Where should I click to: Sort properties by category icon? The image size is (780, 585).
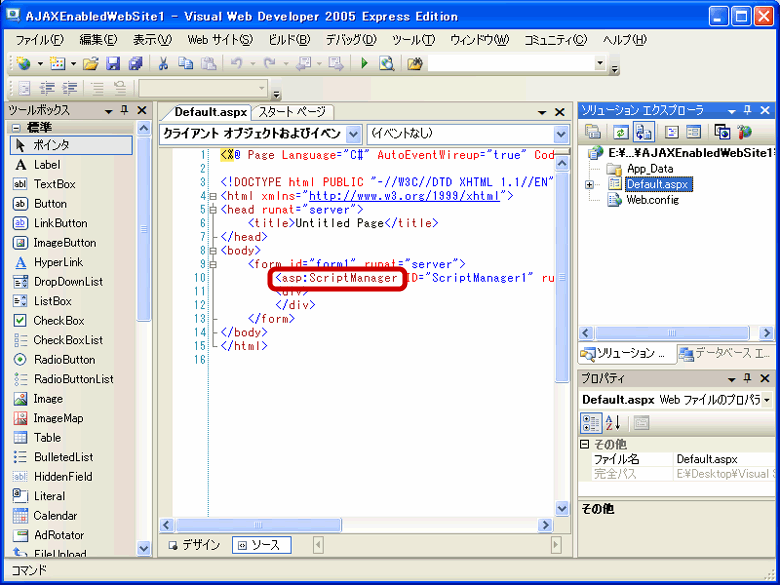(591, 423)
